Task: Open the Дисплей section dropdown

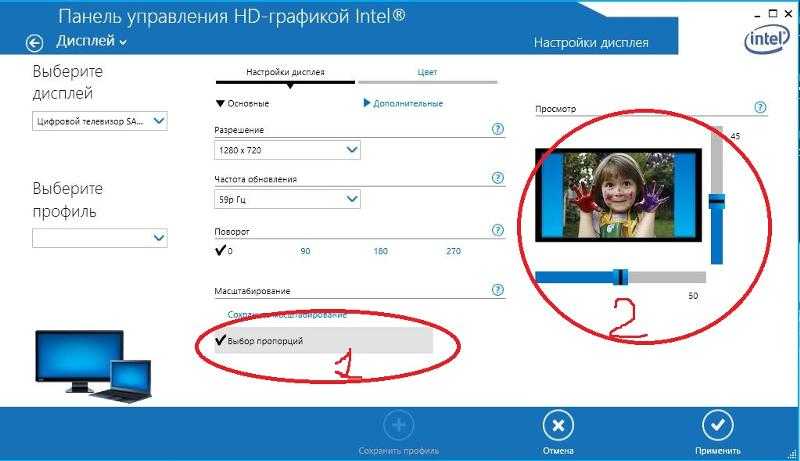Action: [91, 41]
